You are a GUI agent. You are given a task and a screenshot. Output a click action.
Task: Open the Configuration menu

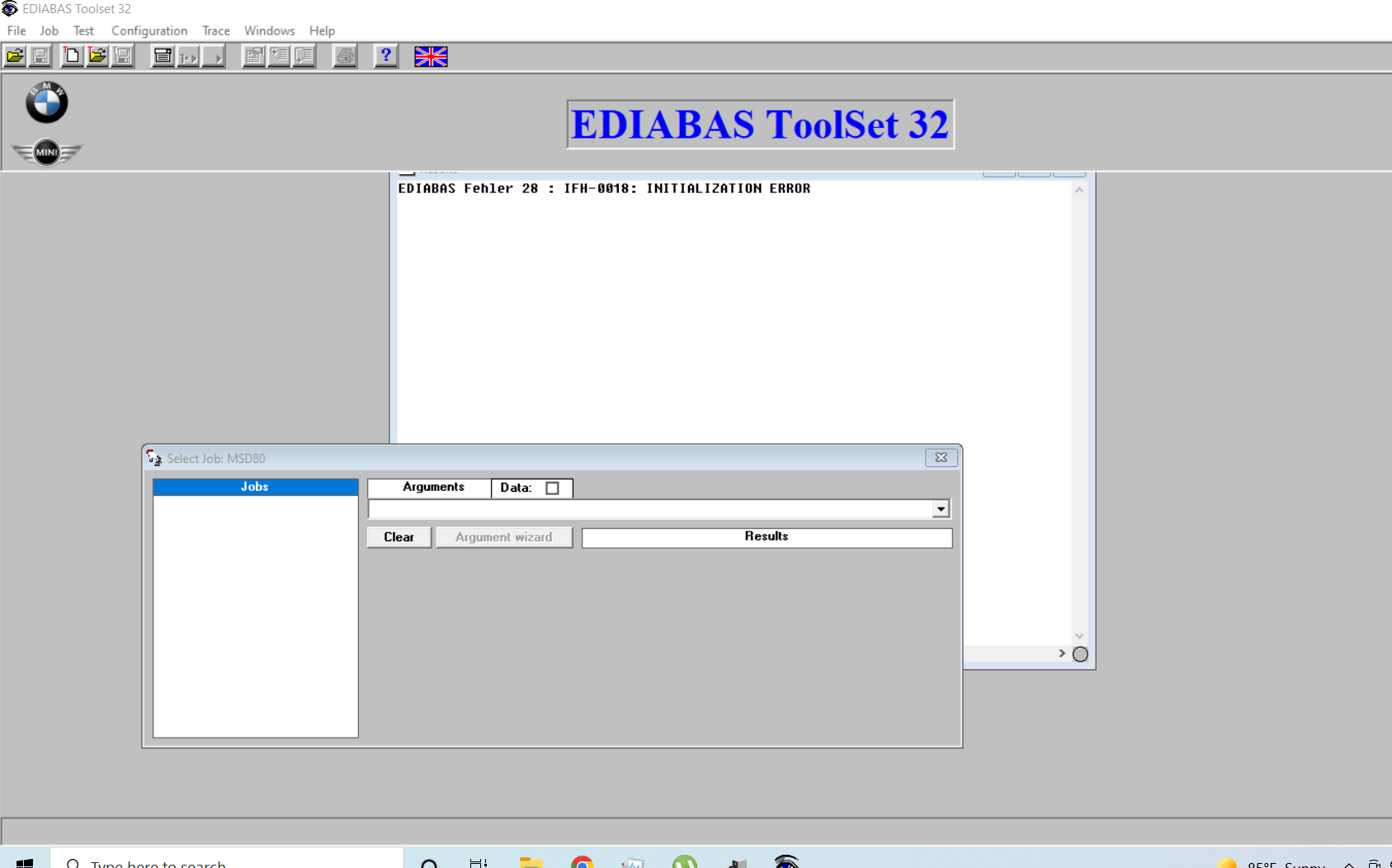[x=149, y=31]
